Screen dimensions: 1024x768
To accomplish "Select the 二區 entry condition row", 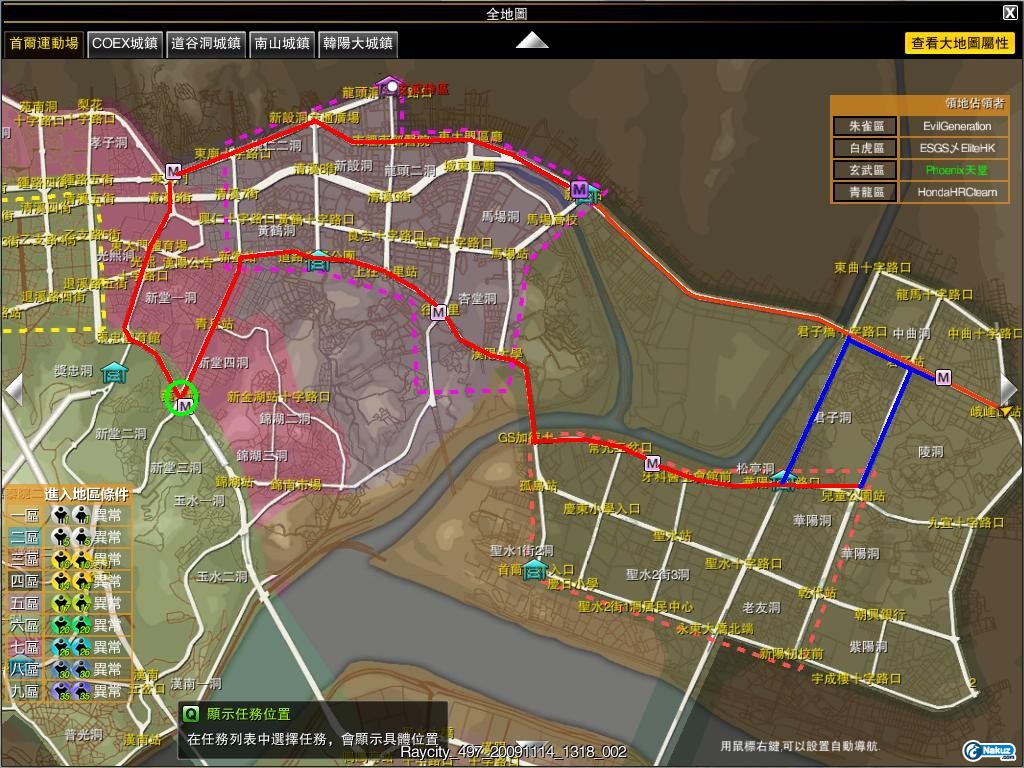I will pyautogui.click(x=67, y=537).
